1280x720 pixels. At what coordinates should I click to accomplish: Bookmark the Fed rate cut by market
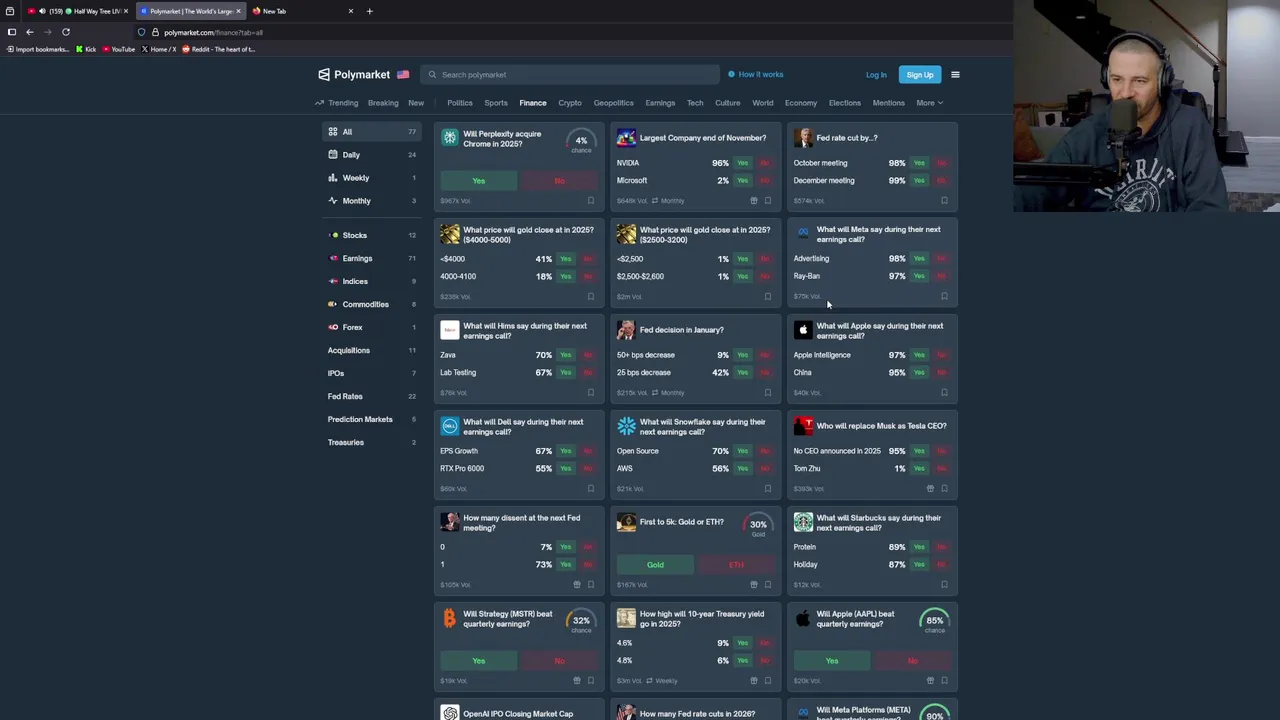click(944, 201)
